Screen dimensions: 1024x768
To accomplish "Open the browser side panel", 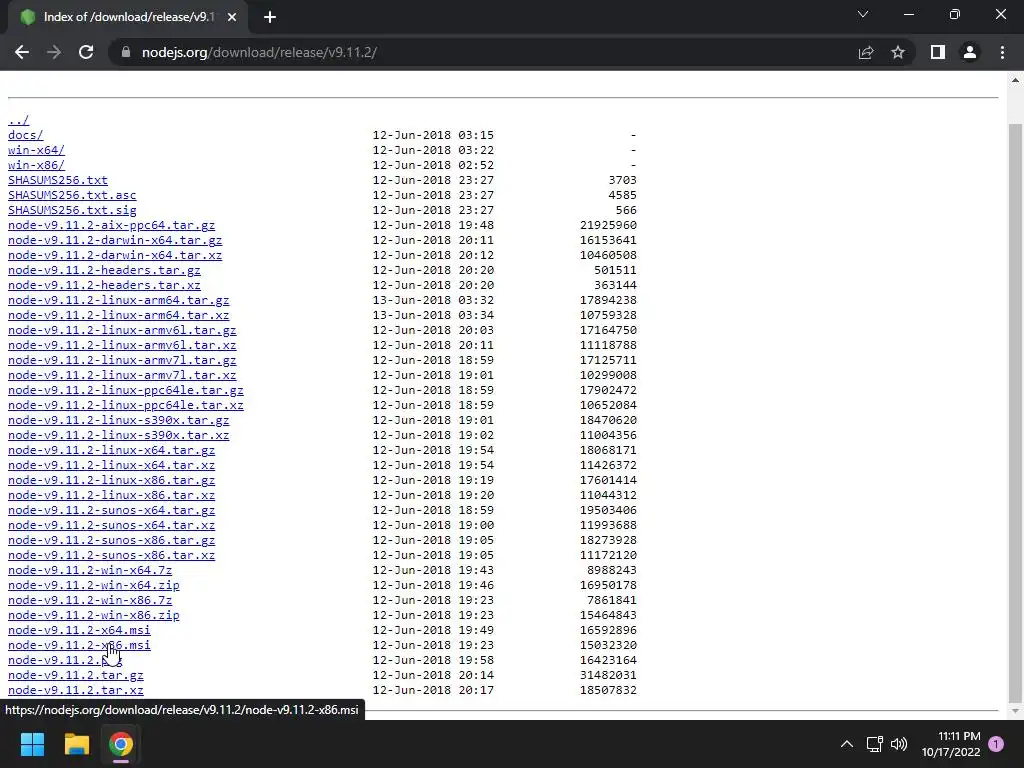I will [938, 52].
